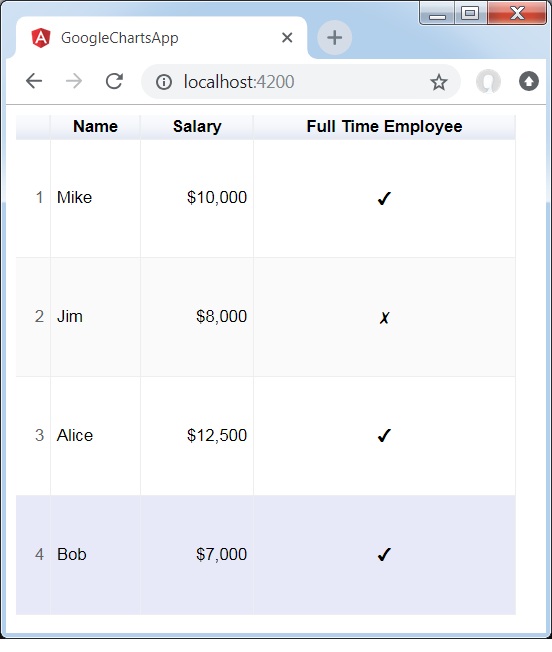This screenshot has height=652, width=552.
Task: Click the forward navigation arrow
Action: [74, 81]
